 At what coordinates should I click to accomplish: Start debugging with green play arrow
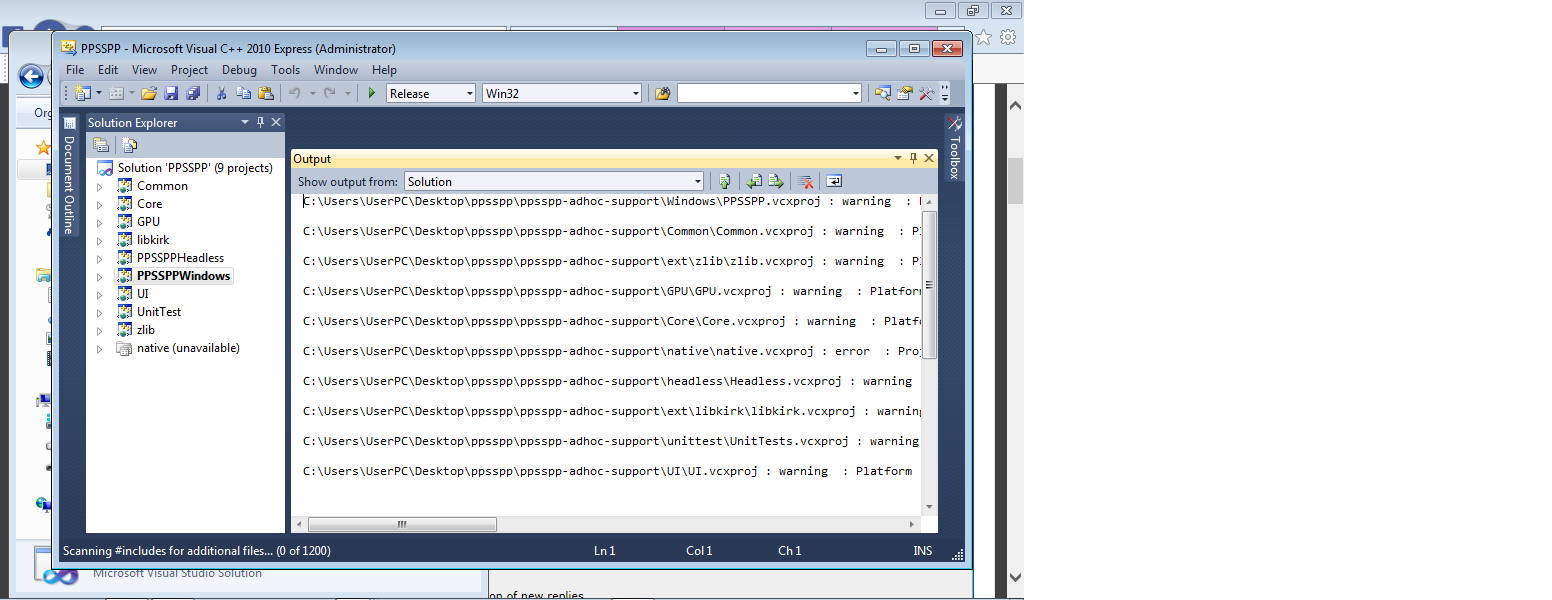[372, 93]
